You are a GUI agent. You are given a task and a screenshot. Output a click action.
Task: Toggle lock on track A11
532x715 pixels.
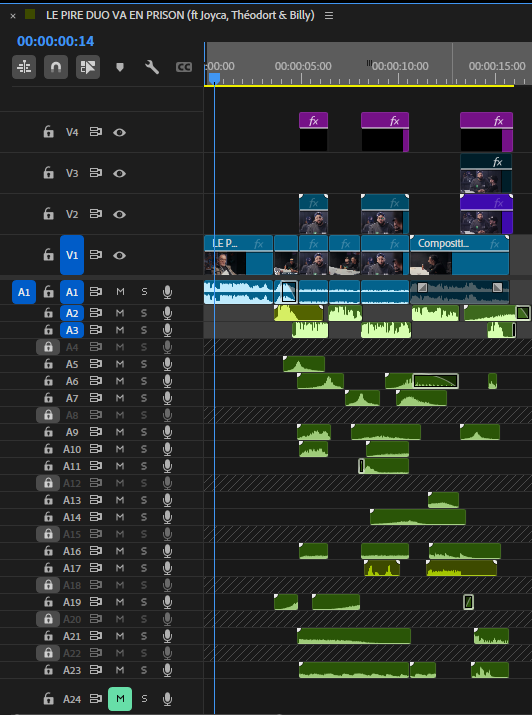[x=48, y=466]
